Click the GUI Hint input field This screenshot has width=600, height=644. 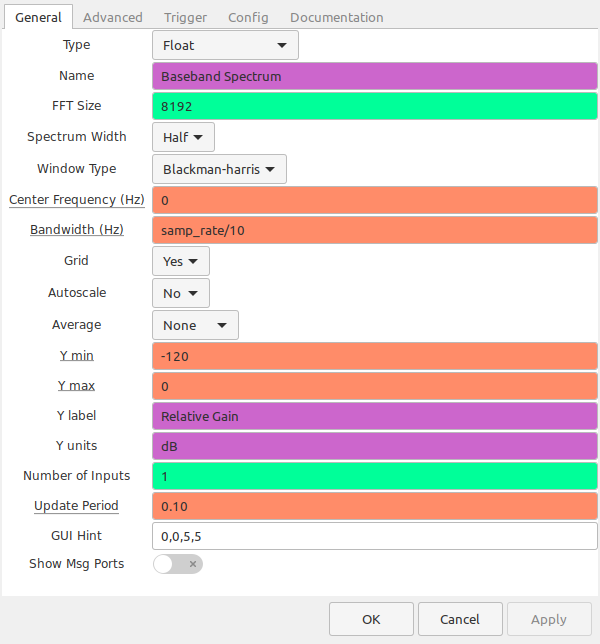click(x=375, y=536)
